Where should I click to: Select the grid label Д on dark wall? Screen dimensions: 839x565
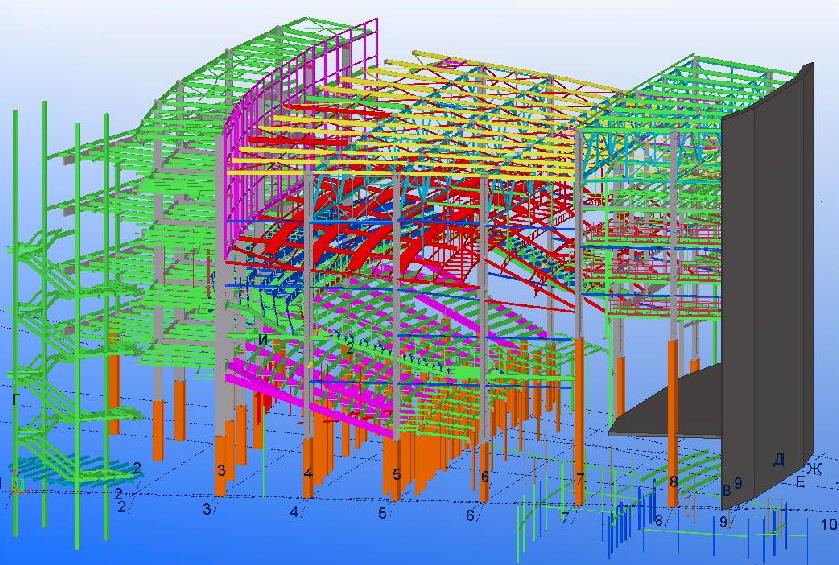click(x=779, y=460)
